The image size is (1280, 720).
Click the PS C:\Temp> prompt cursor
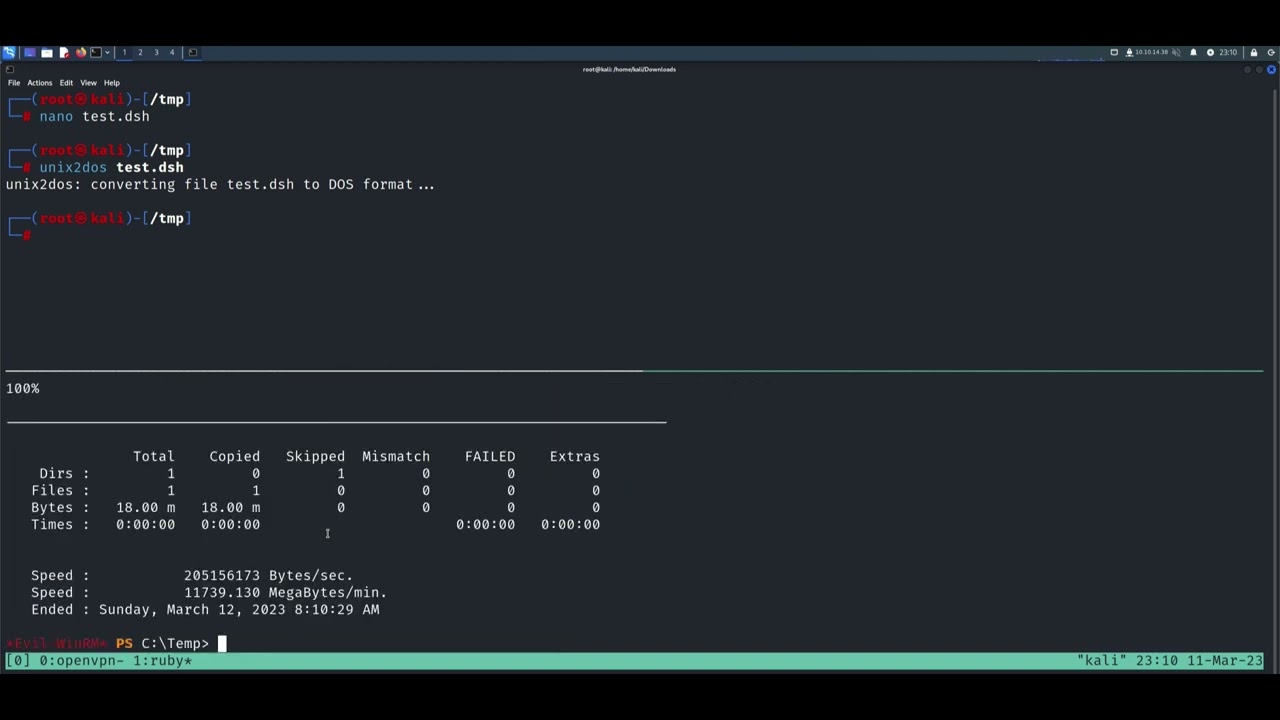(x=222, y=643)
